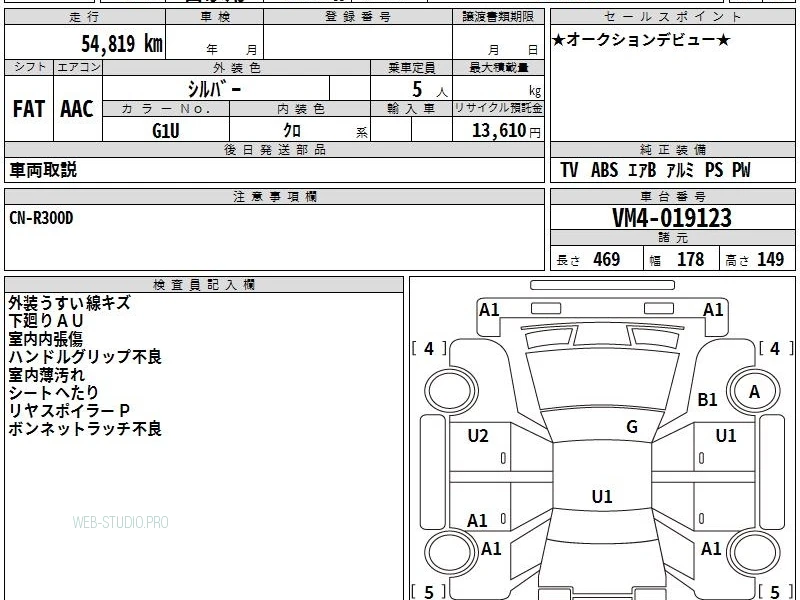
Task: Select the 走行 column header
Action: pos(85,17)
